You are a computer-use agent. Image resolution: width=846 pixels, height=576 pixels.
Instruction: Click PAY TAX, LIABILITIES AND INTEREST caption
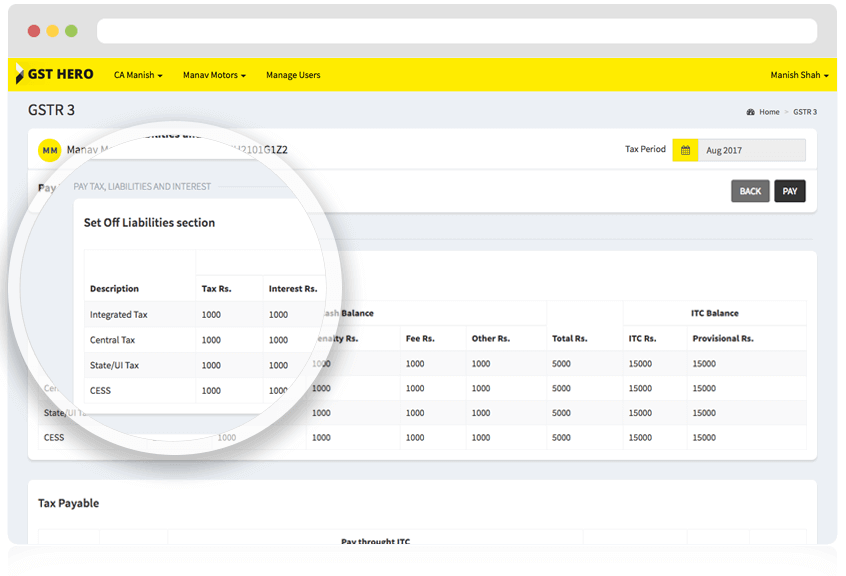(x=142, y=187)
